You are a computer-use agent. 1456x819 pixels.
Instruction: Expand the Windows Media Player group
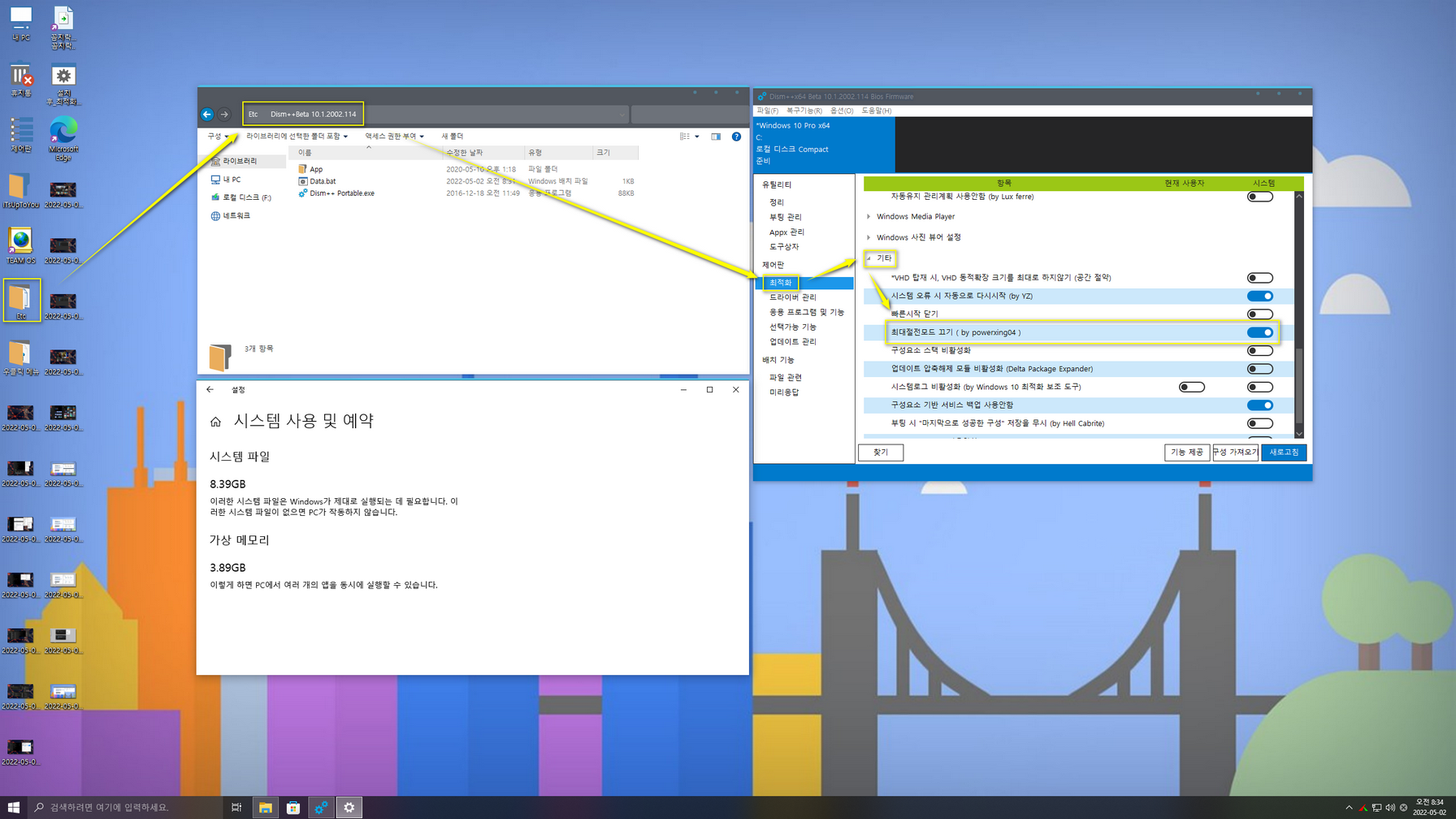coord(869,217)
